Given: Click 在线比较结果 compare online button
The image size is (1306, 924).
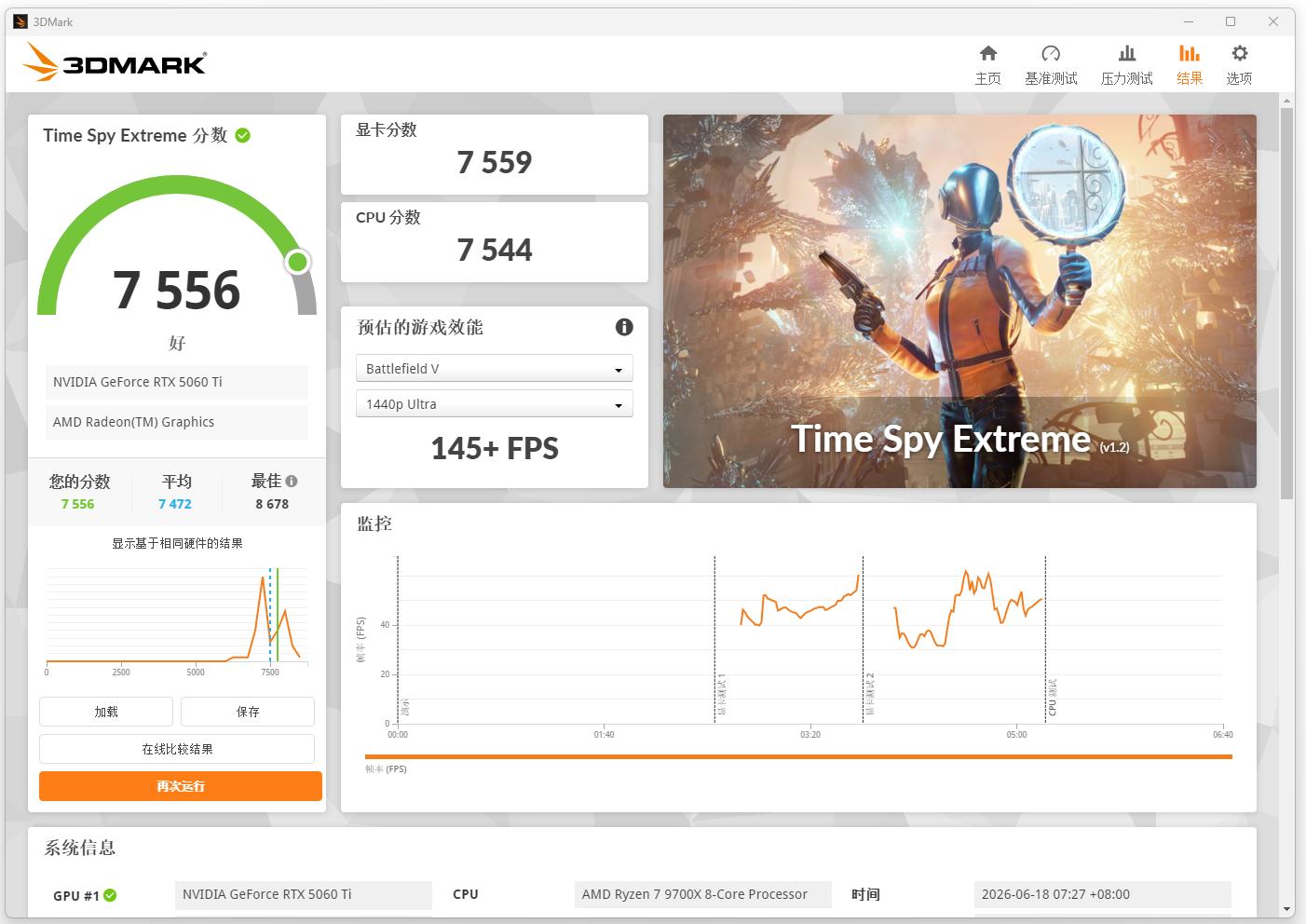Looking at the screenshot, I should (177, 749).
